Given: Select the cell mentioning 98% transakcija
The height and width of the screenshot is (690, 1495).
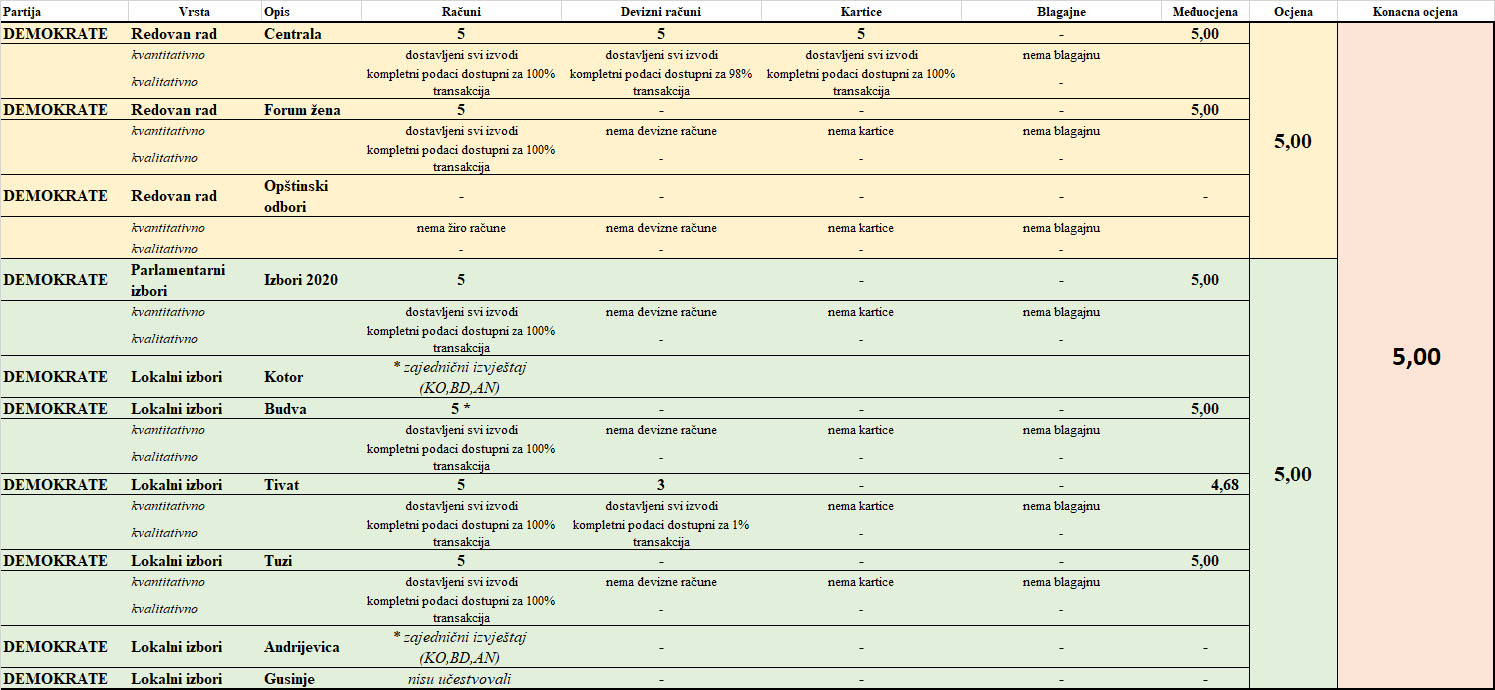Looking at the screenshot, I should pos(661,82).
